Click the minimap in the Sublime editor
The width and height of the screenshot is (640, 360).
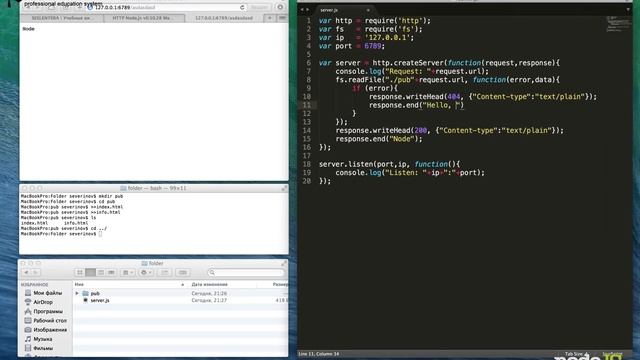[618, 24]
